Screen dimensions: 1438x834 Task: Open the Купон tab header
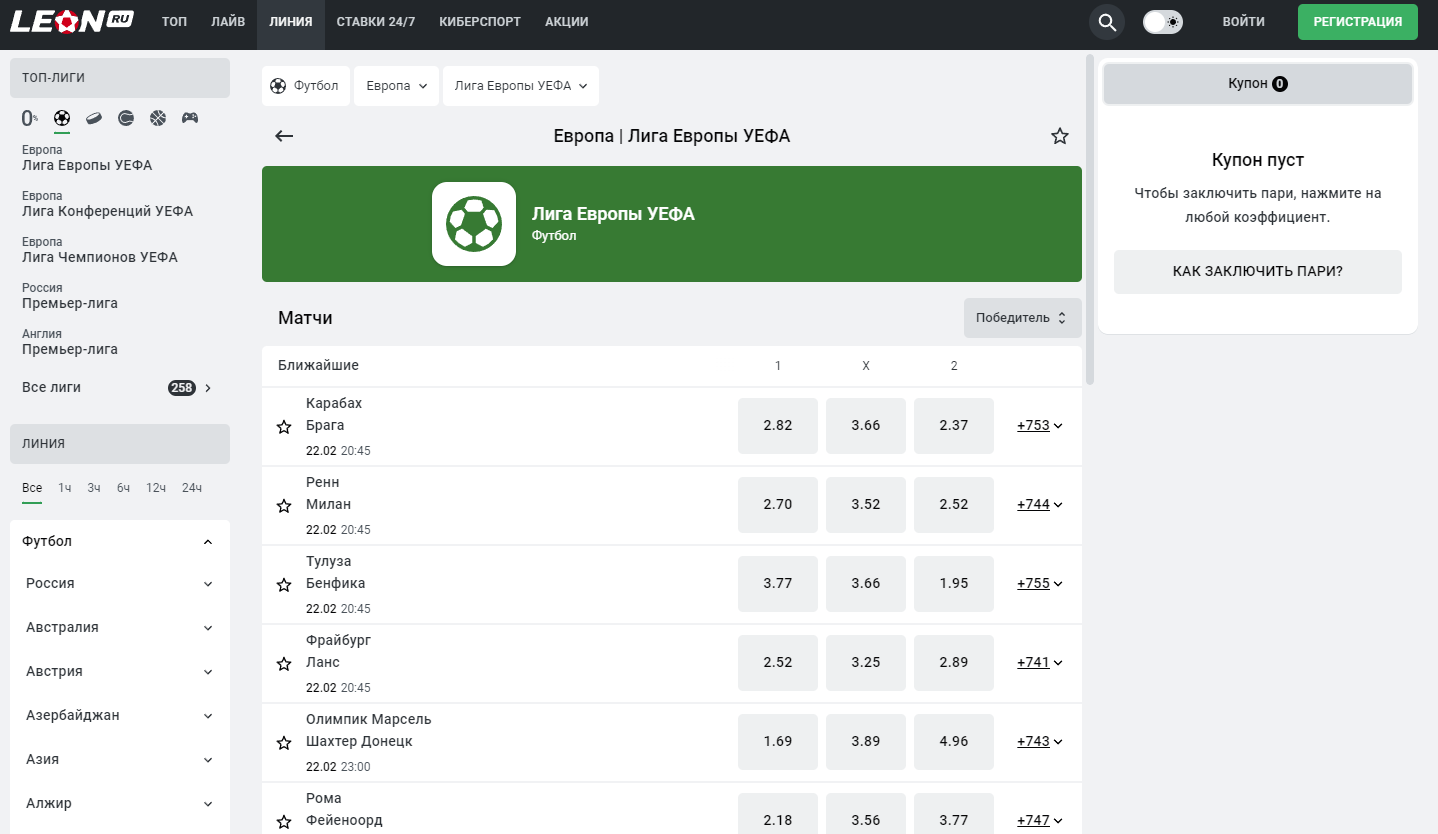click(x=1258, y=84)
